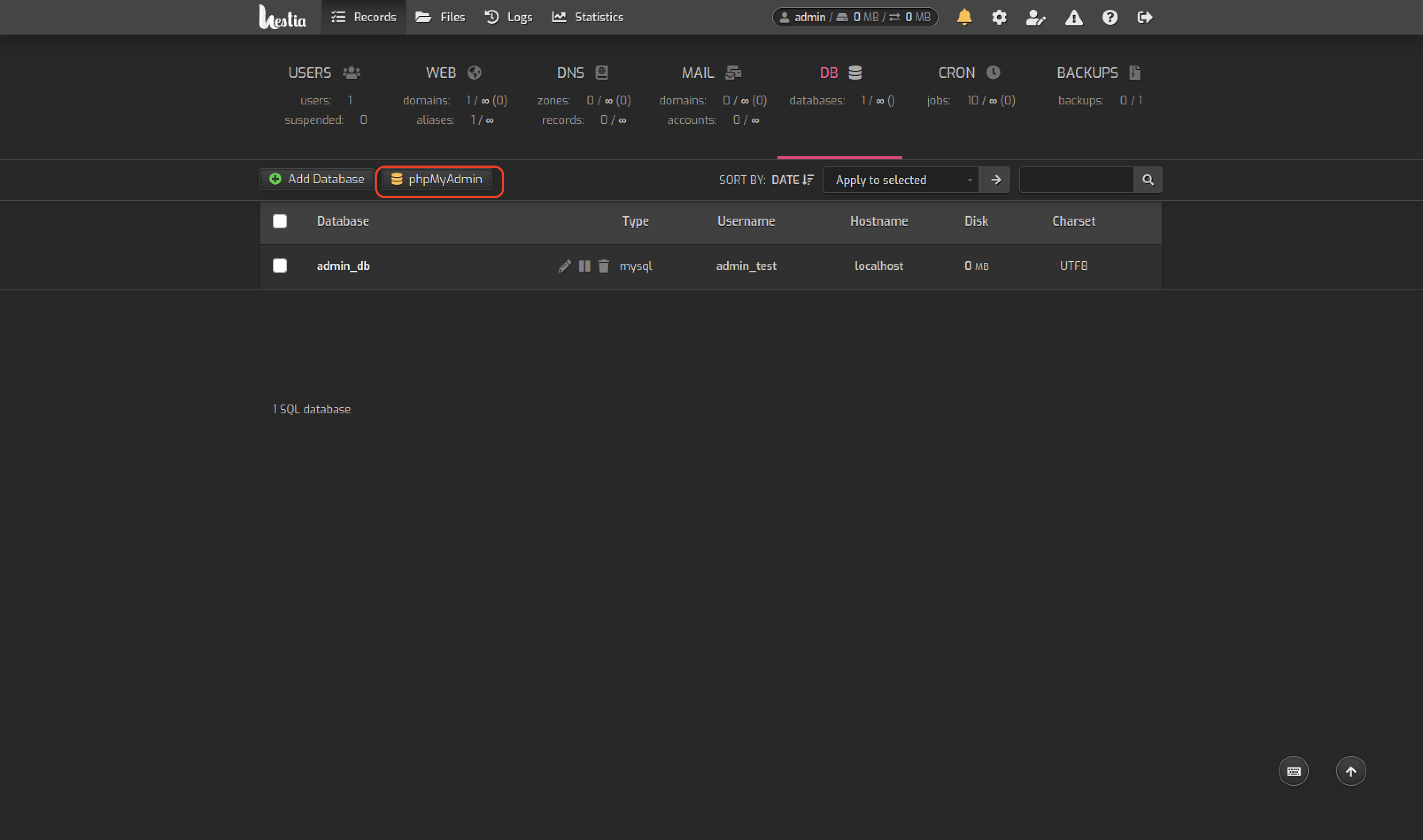Click the Add Database button
The image size is (1423, 840).
pos(317,179)
